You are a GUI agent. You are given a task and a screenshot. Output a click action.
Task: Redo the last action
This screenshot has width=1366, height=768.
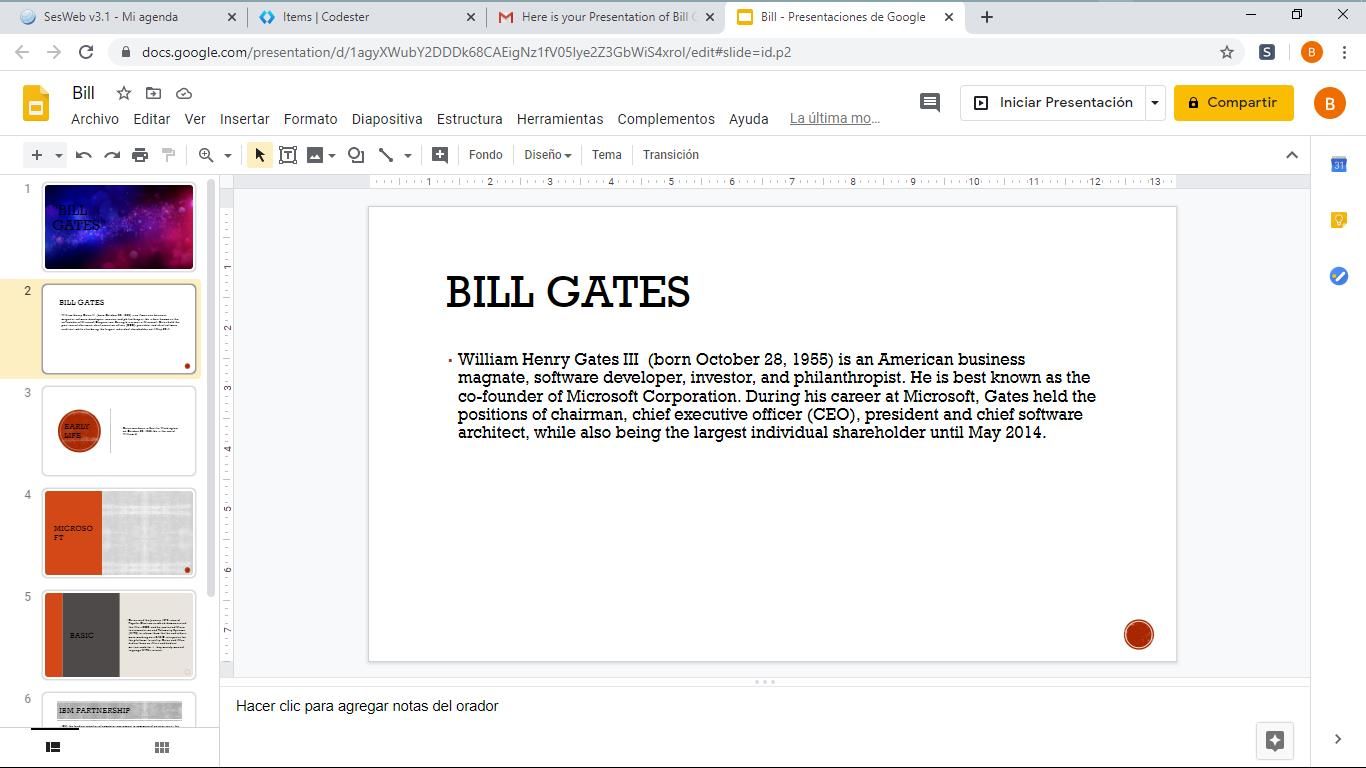tap(112, 155)
